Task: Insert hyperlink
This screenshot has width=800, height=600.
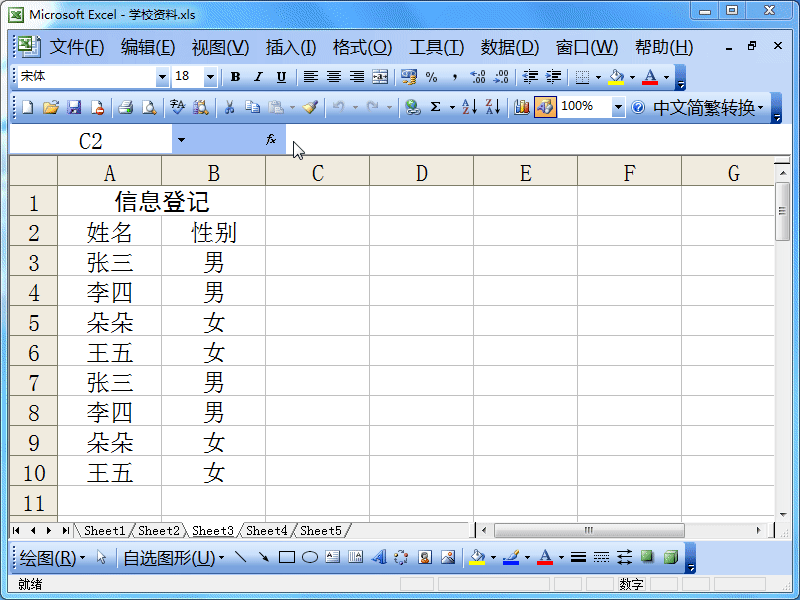Action: [x=412, y=107]
